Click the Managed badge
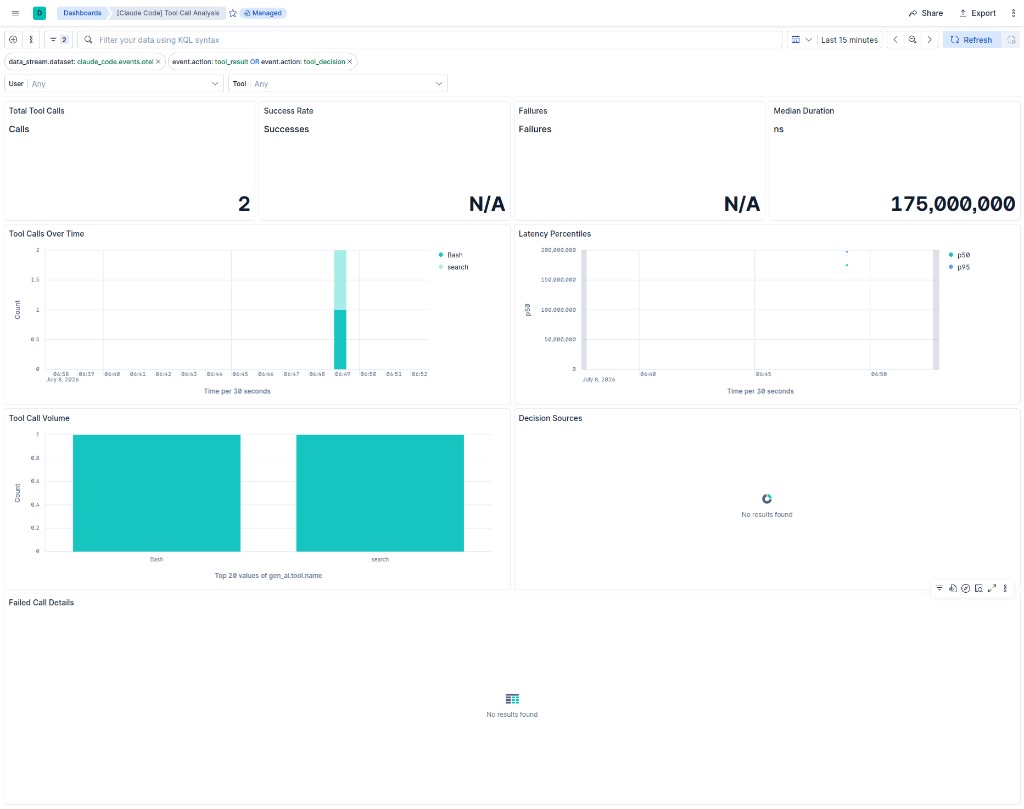The width and height of the screenshot is (1024, 809). (263, 13)
